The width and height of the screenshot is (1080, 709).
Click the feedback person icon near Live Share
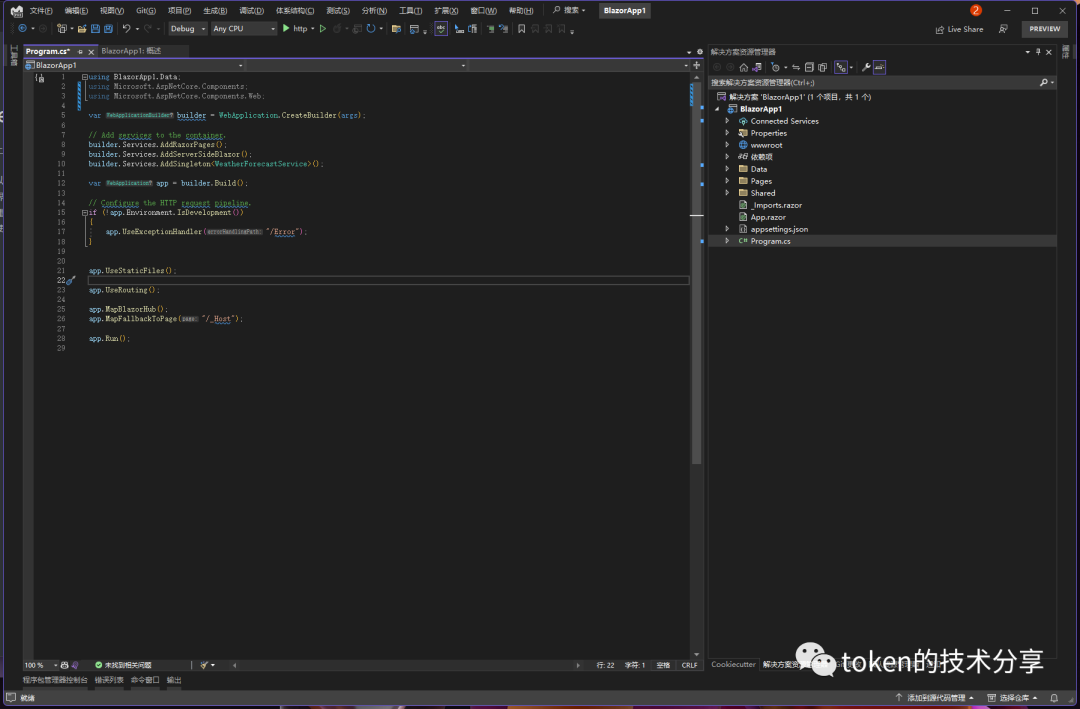point(1004,29)
